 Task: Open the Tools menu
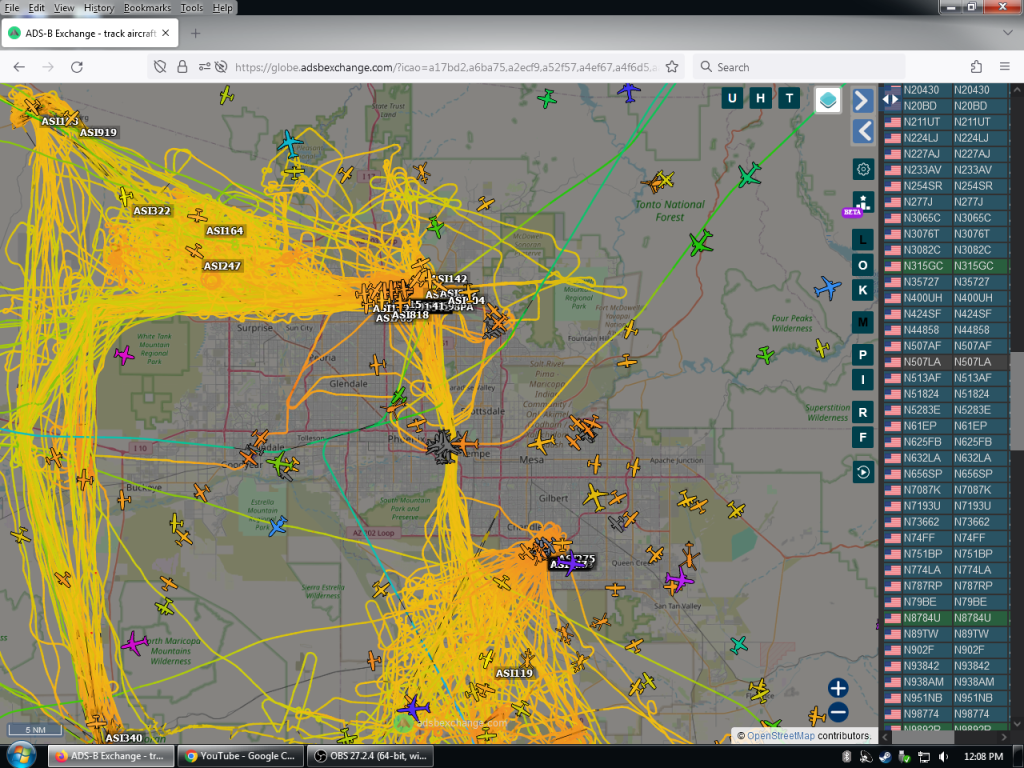pos(191,8)
